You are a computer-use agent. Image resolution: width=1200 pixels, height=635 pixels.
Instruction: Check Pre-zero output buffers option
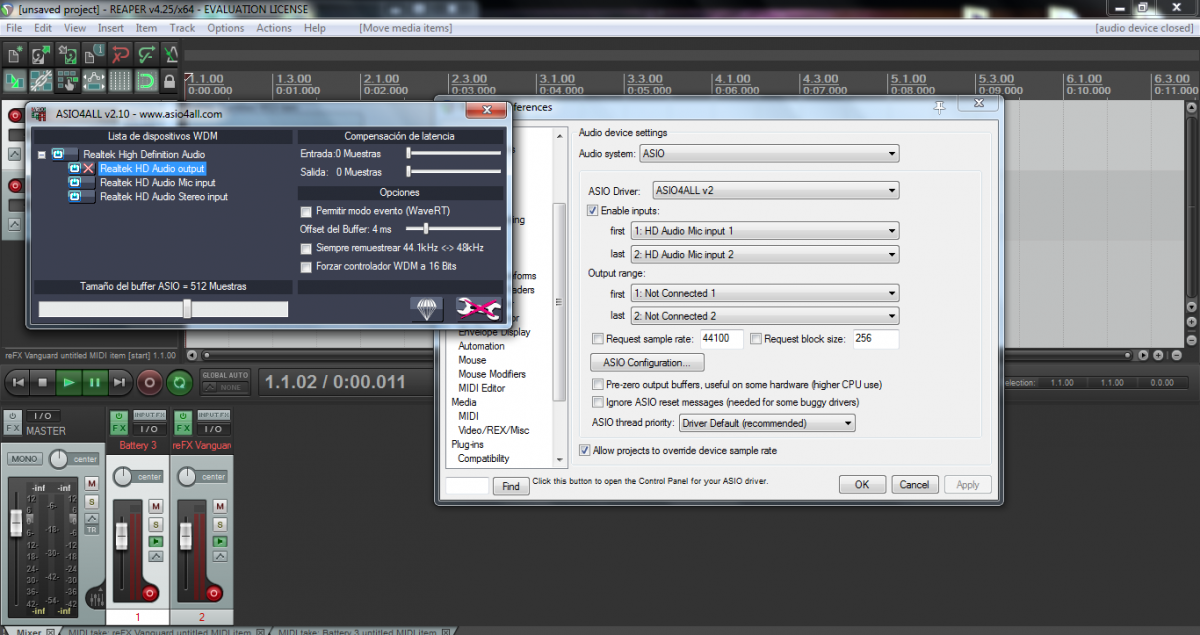(598, 384)
